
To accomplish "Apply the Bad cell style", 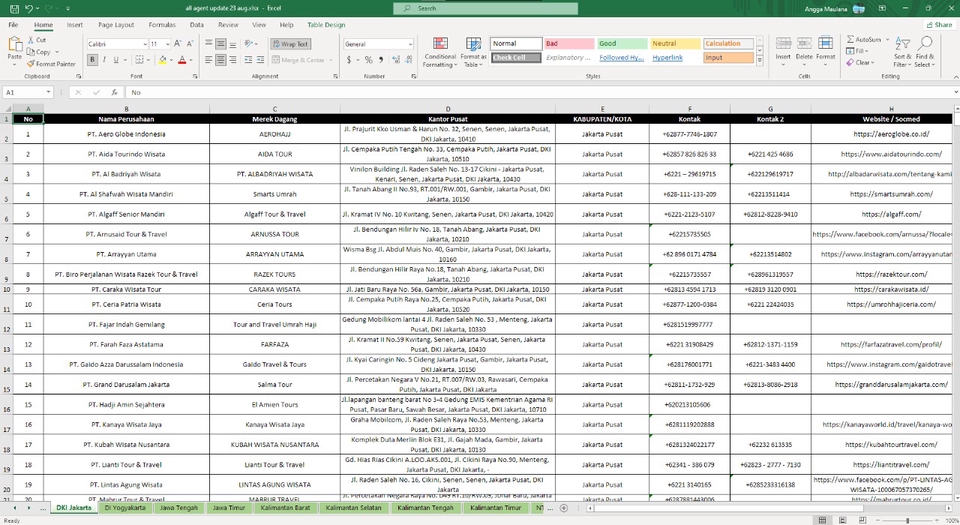I will click(x=569, y=43).
